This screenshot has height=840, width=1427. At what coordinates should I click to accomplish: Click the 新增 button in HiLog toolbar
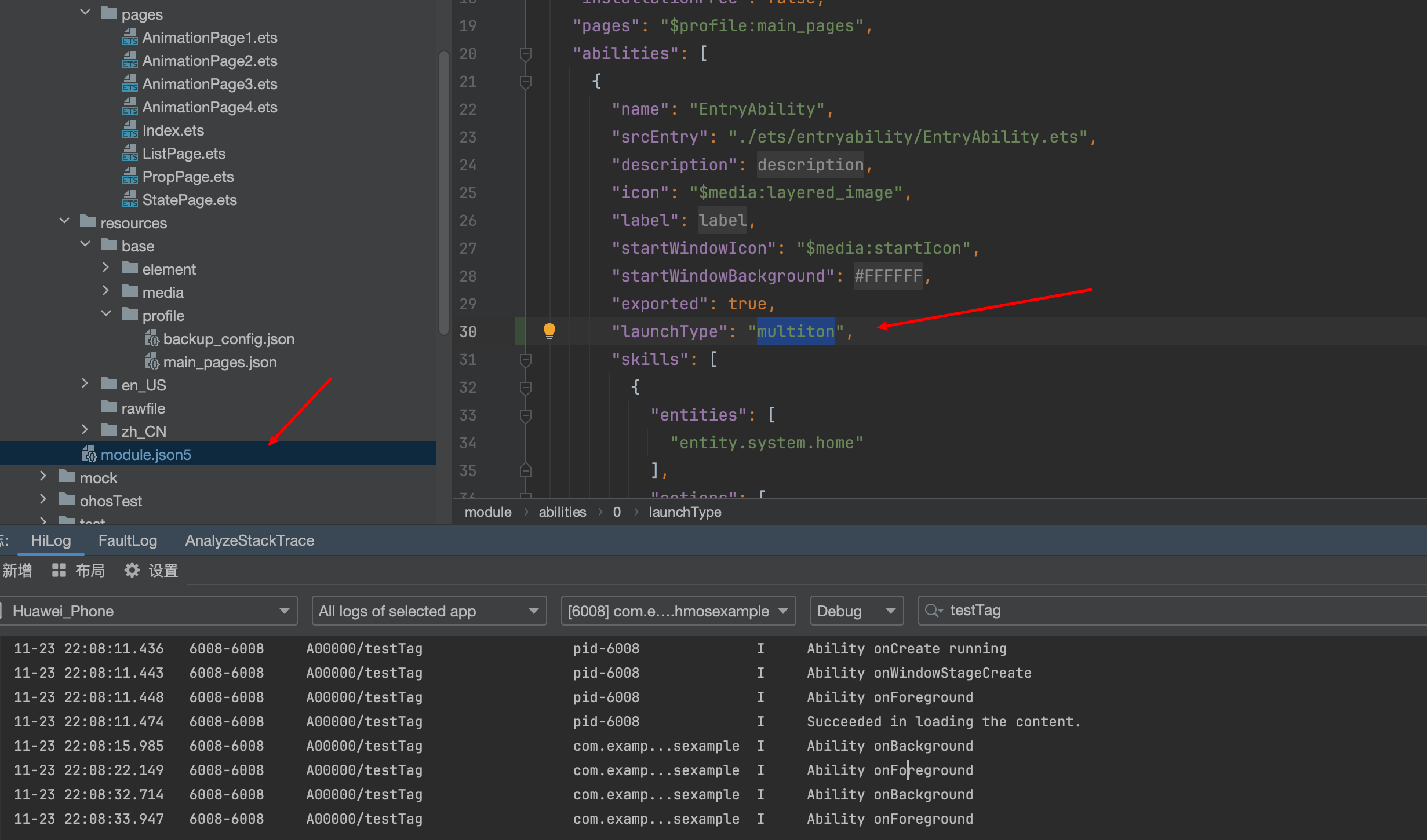pyautogui.click(x=17, y=571)
